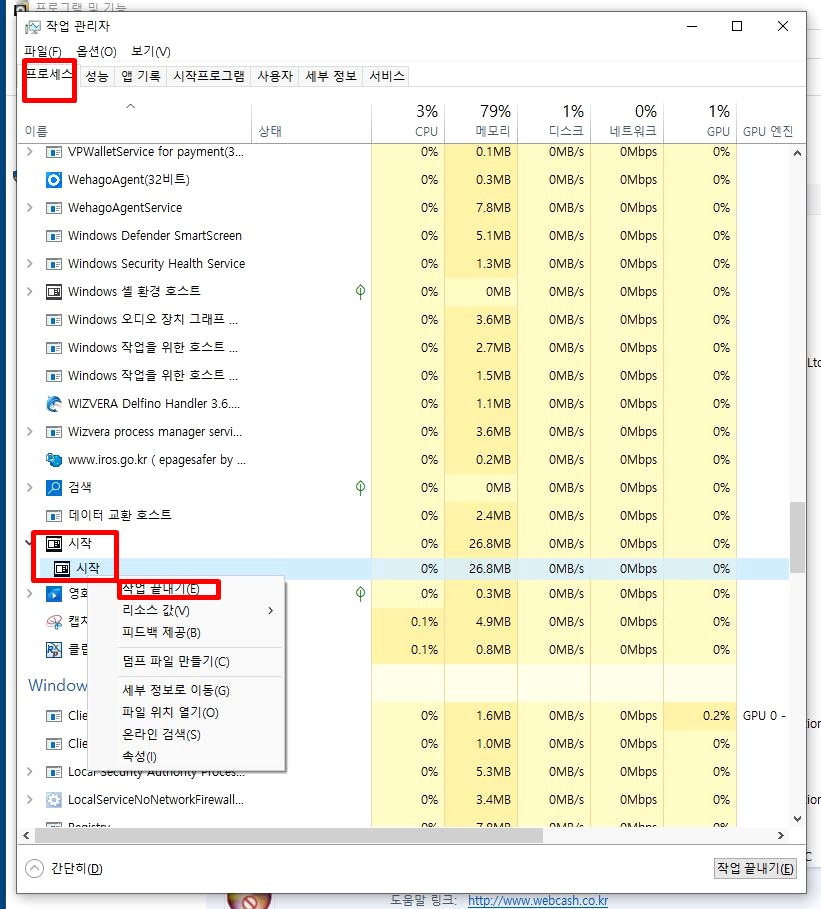821x909 pixels.
Task: Sort by the 디스크 column header
Action: (x=554, y=122)
